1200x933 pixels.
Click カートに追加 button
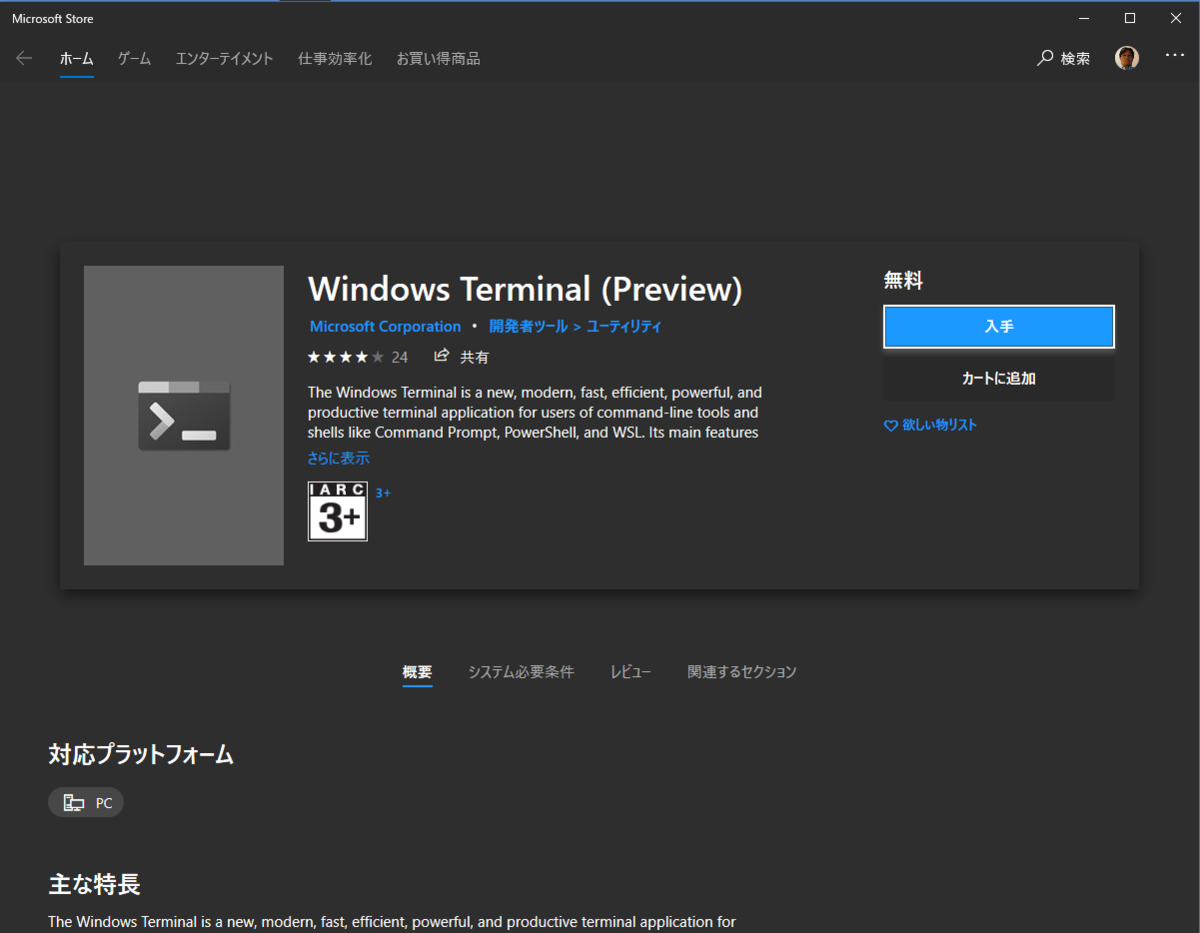[x=999, y=379]
